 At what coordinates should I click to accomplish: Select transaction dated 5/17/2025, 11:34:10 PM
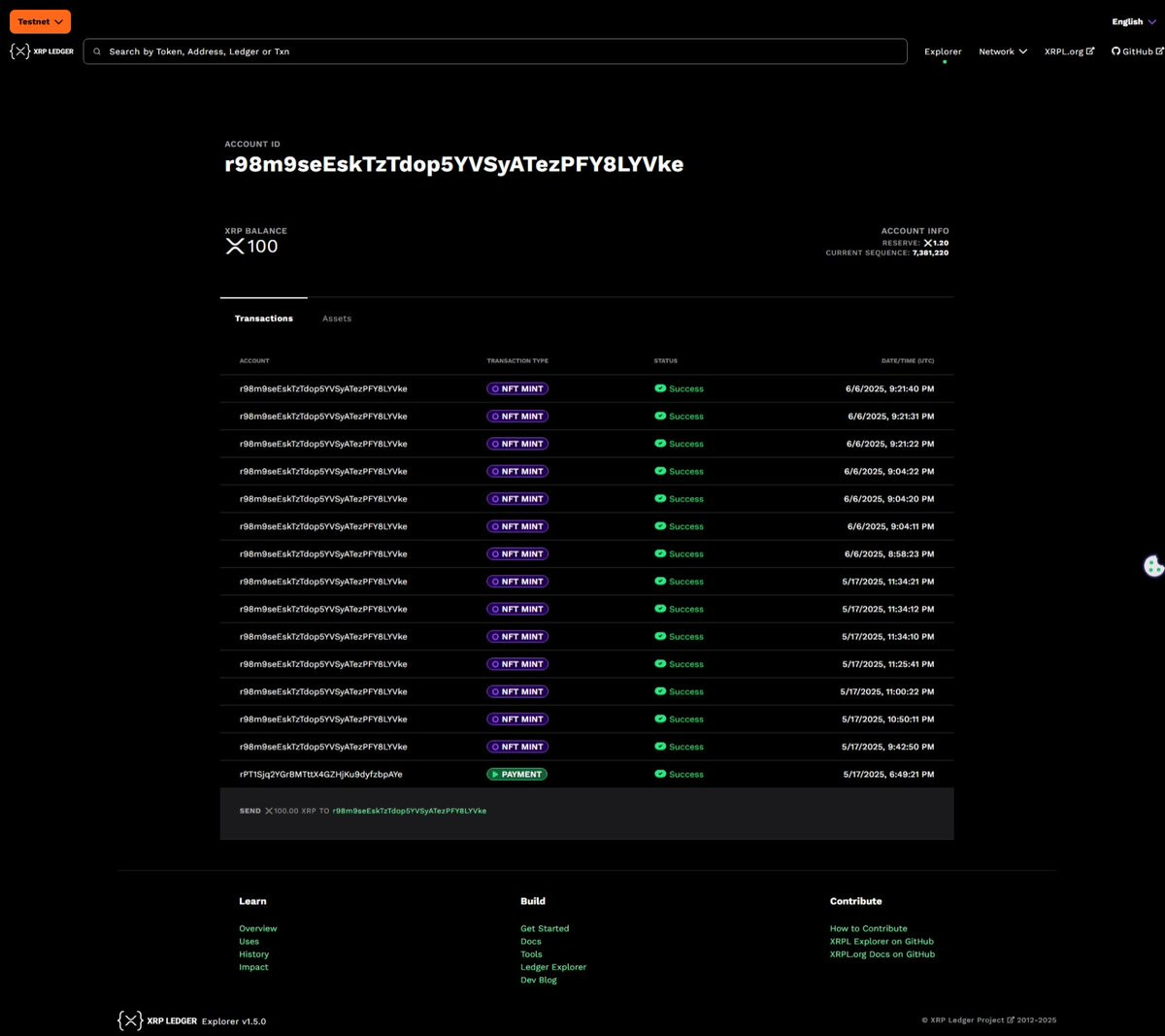click(x=586, y=636)
